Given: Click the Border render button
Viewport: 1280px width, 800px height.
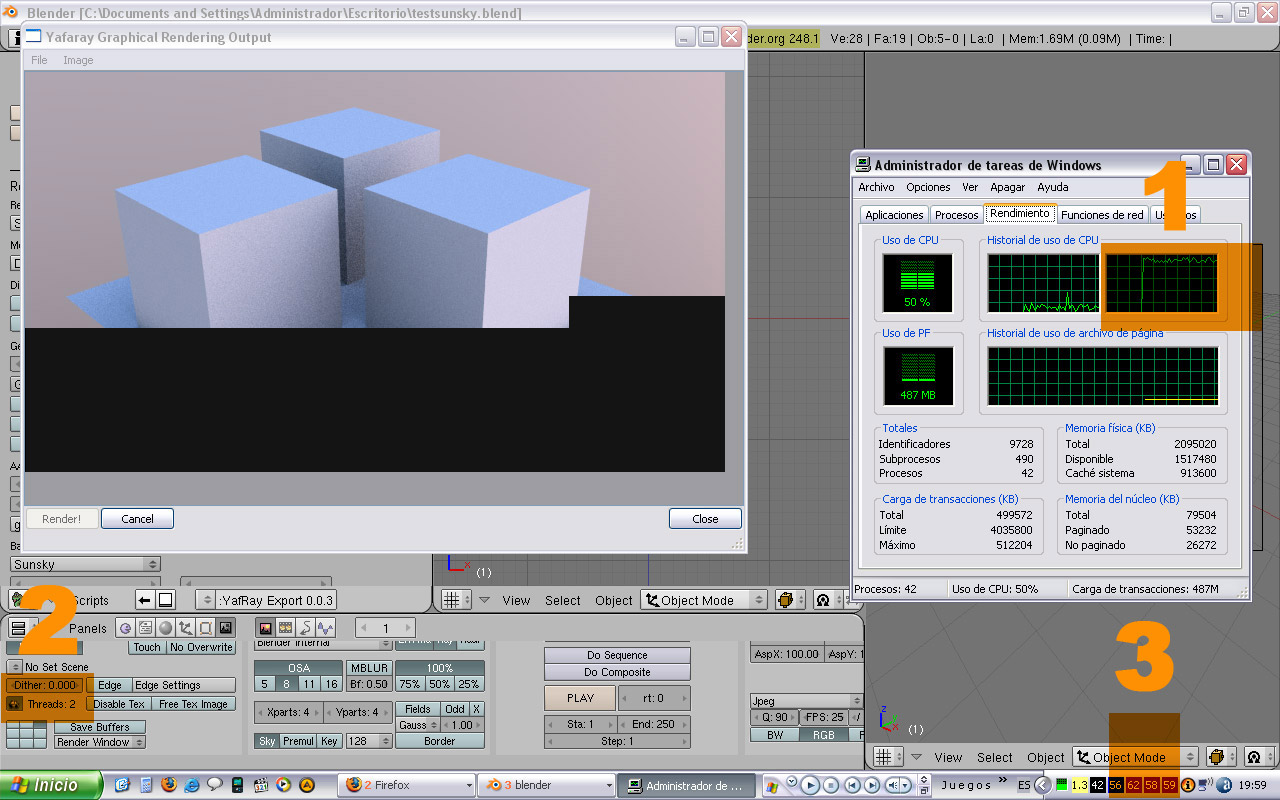Looking at the screenshot, I should point(440,741).
